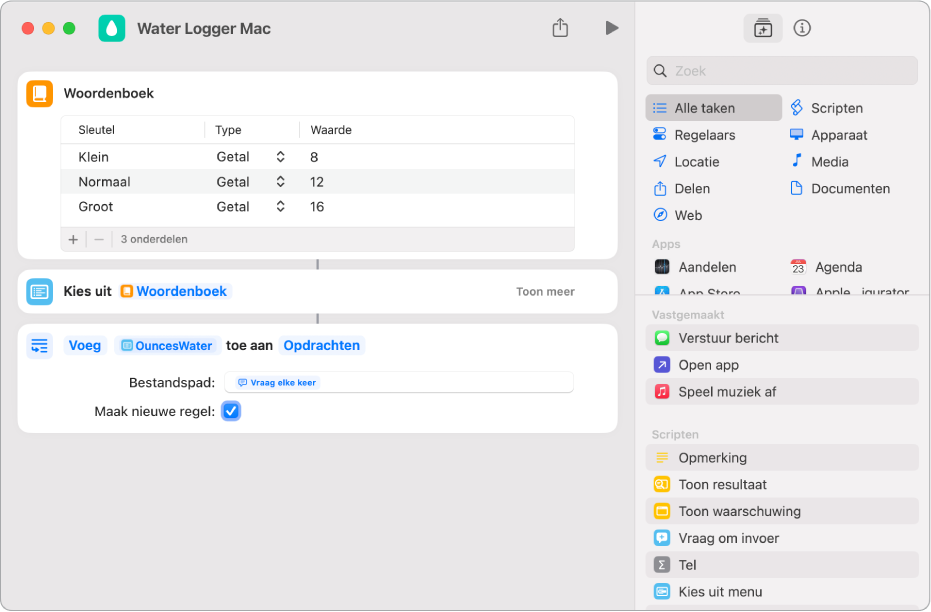Image resolution: width=931 pixels, height=612 pixels.
Task: Expand options with Toon meer
Action: 545,291
